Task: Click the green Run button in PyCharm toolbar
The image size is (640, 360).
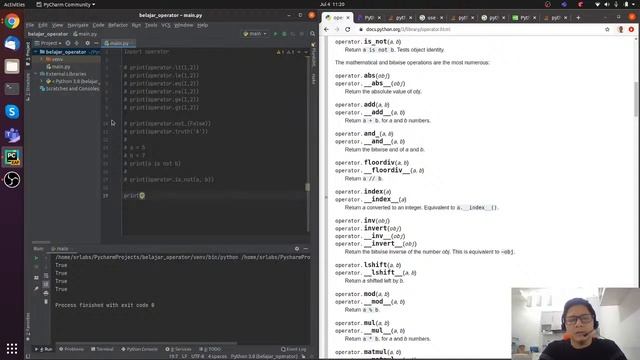Action: pyautogui.click(x=275, y=34)
